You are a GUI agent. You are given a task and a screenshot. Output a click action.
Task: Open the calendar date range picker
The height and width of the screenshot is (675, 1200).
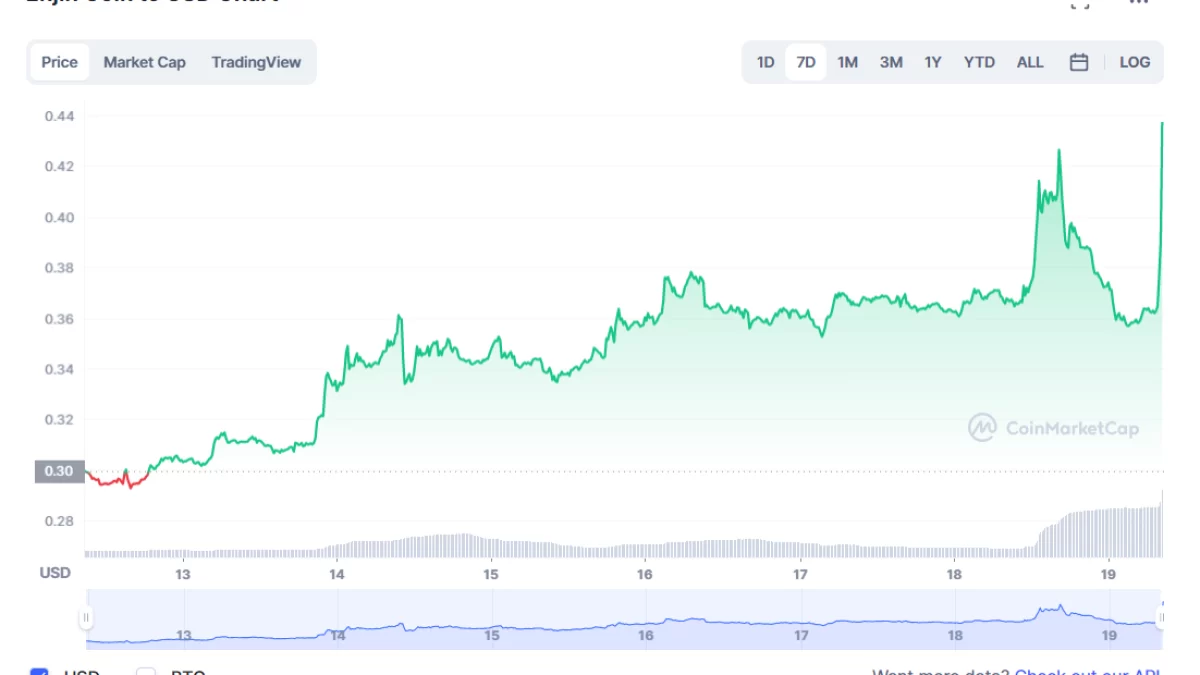tap(1079, 62)
